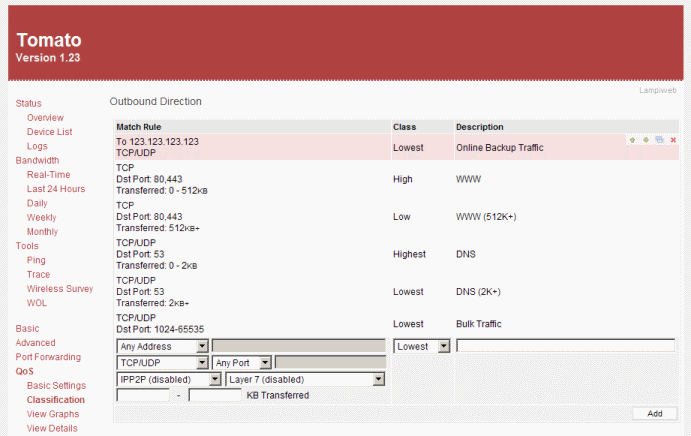691x436 pixels.
Task: Click the Tomato title in the header
Action: 49,40
